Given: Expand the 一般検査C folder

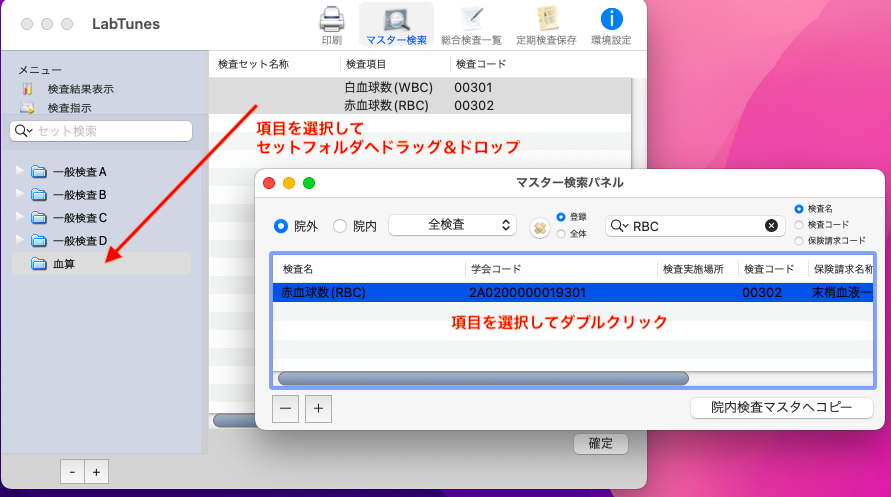Looking at the screenshot, I should 20,217.
